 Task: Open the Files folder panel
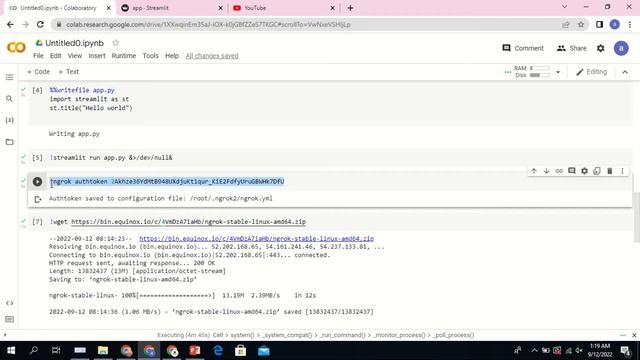point(9,142)
